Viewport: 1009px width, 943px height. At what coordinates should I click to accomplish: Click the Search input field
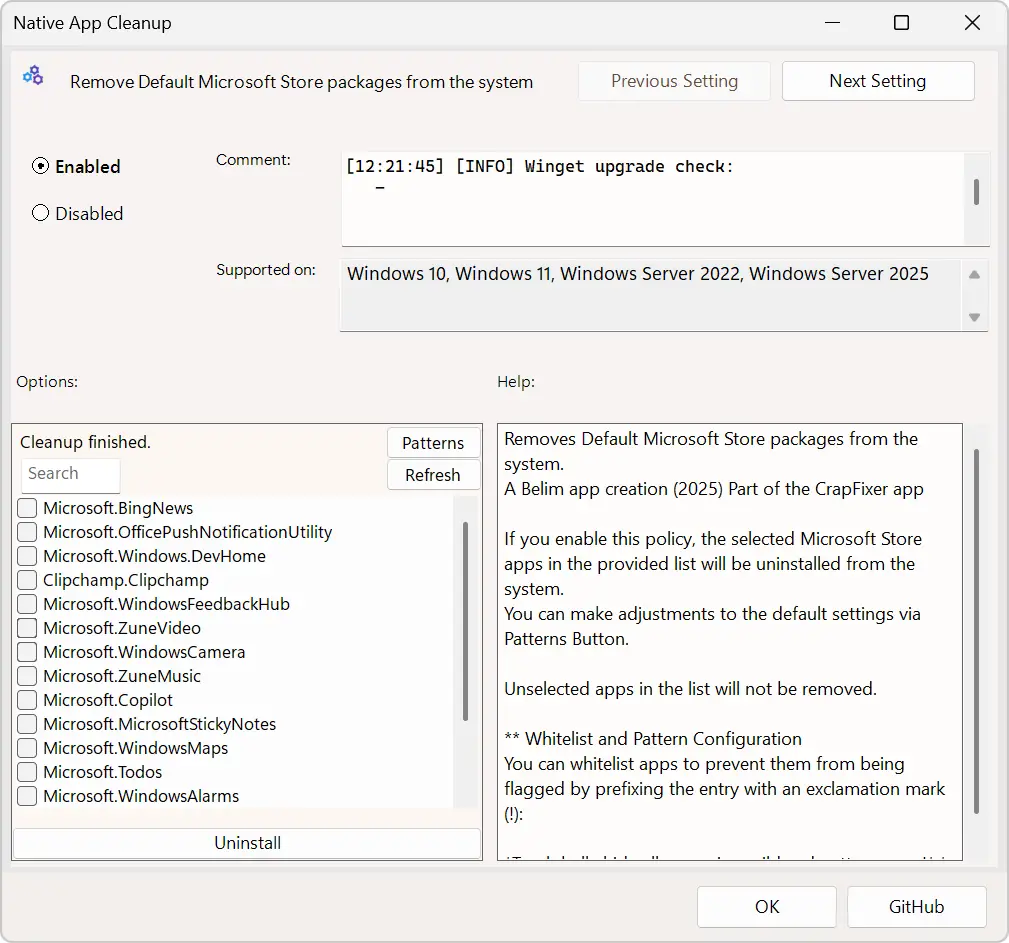[70, 474]
